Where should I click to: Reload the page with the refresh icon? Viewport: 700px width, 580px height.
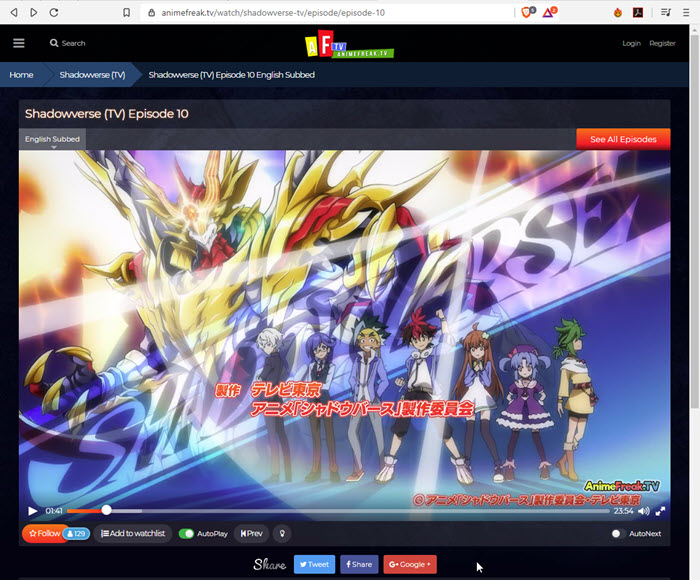click(x=54, y=13)
